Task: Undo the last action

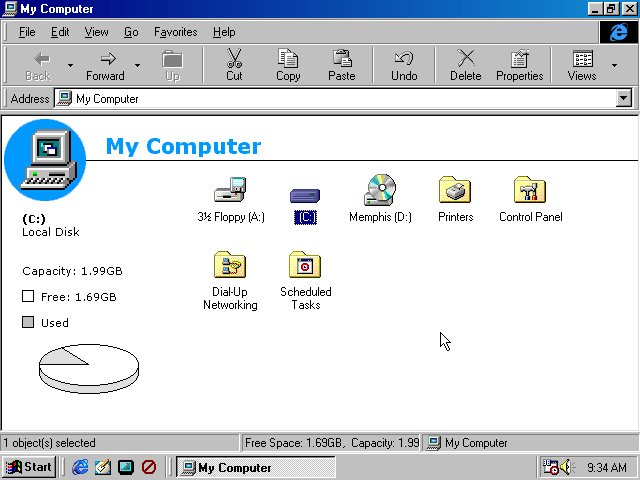Action: click(x=404, y=65)
